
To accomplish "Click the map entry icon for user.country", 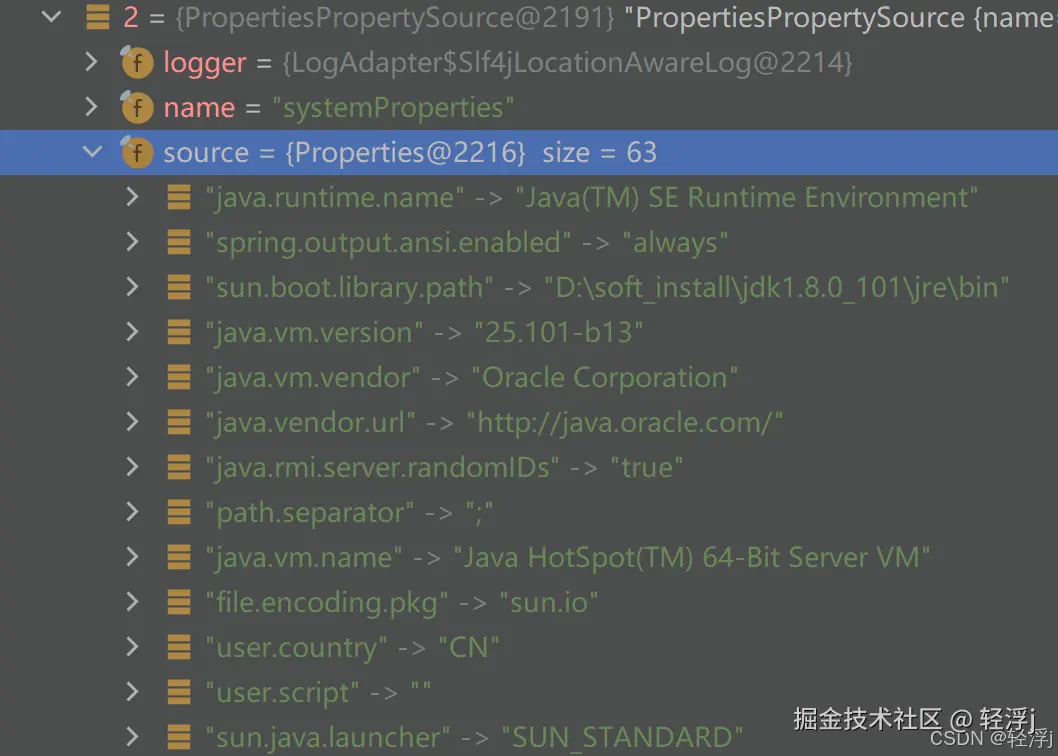I will click(x=179, y=647).
